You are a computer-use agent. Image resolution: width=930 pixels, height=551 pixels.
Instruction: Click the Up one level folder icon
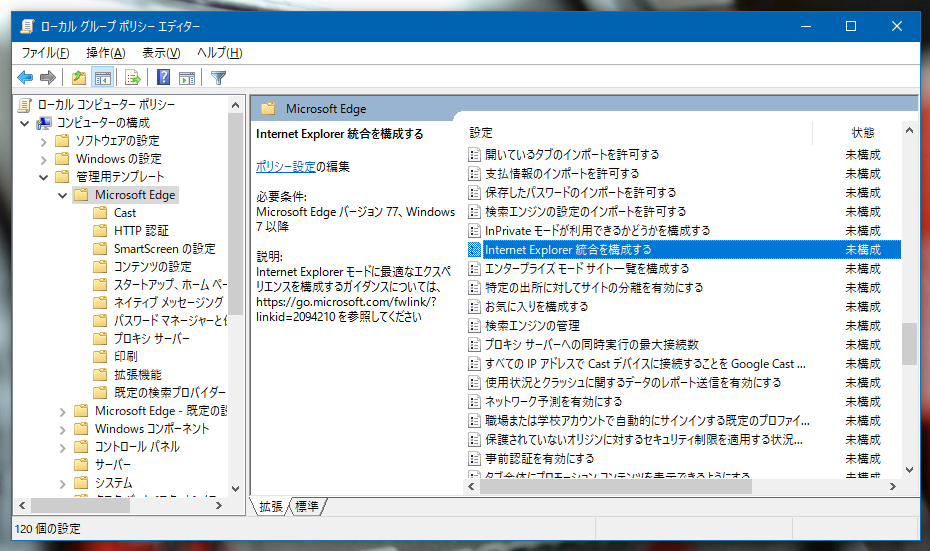(x=79, y=77)
